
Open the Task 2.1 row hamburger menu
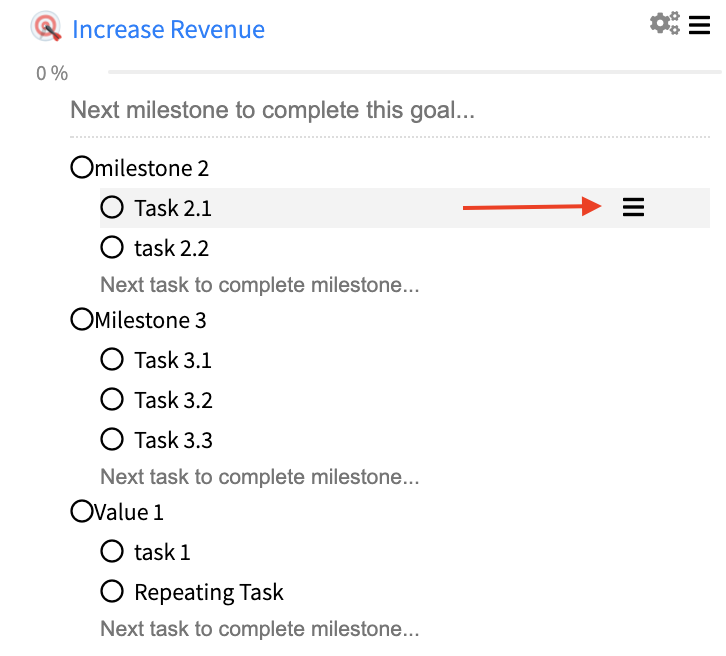pyautogui.click(x=633, y=207)
